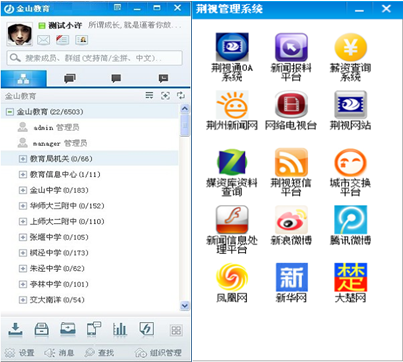
Task: Open 设置 settings button
Action: point(19,353)
